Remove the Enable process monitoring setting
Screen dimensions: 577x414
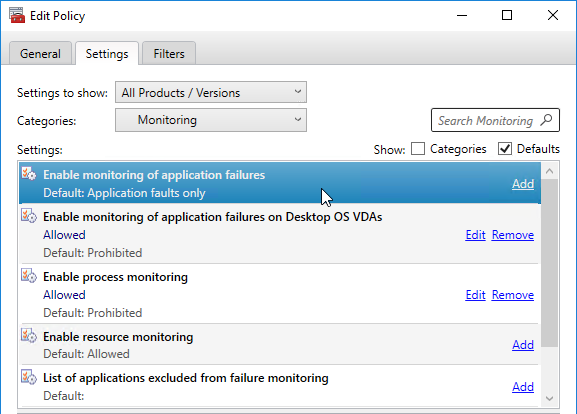513,295
